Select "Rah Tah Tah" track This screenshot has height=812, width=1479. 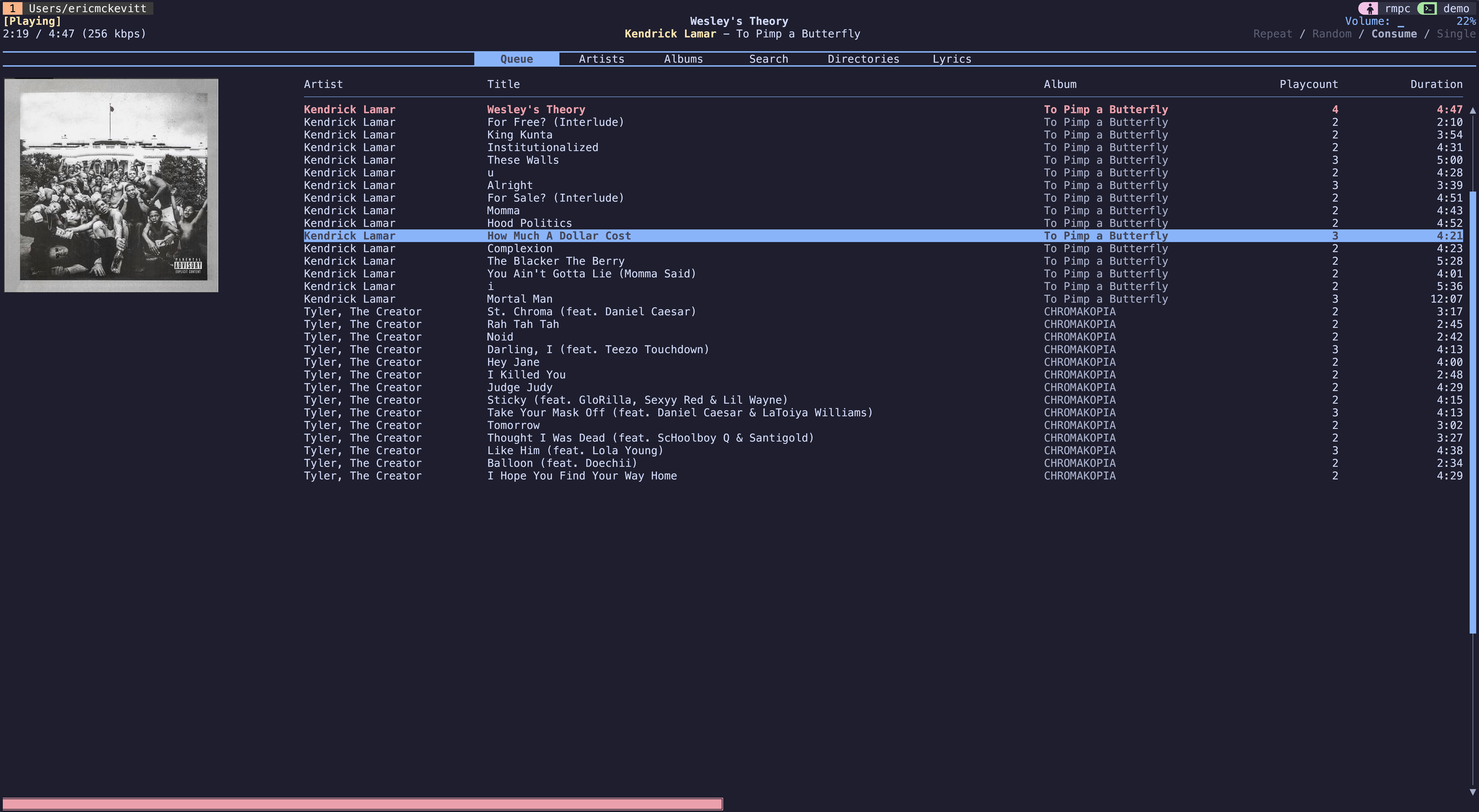click(x=883, y=324)
